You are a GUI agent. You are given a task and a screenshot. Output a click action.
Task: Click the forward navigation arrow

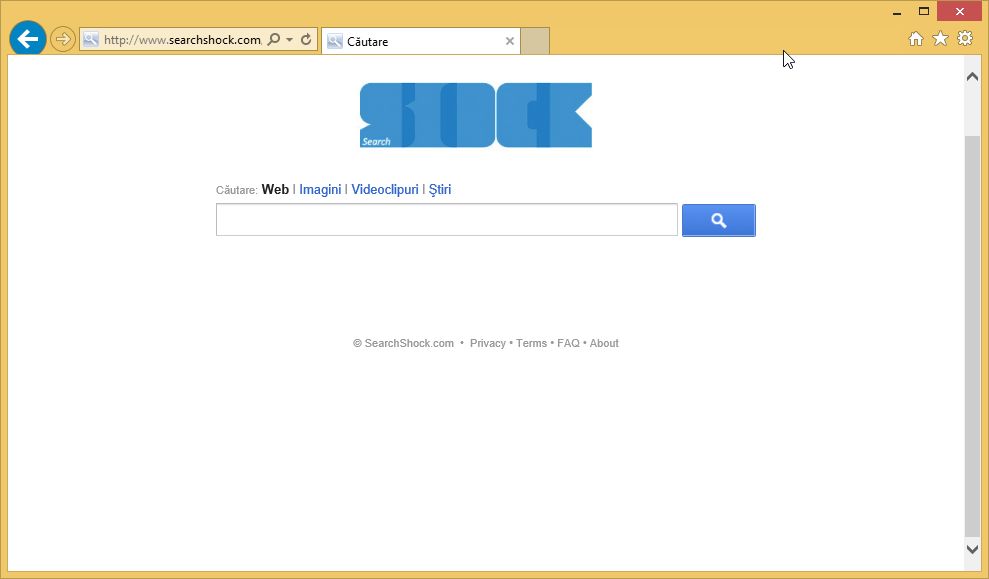point(62,40)
